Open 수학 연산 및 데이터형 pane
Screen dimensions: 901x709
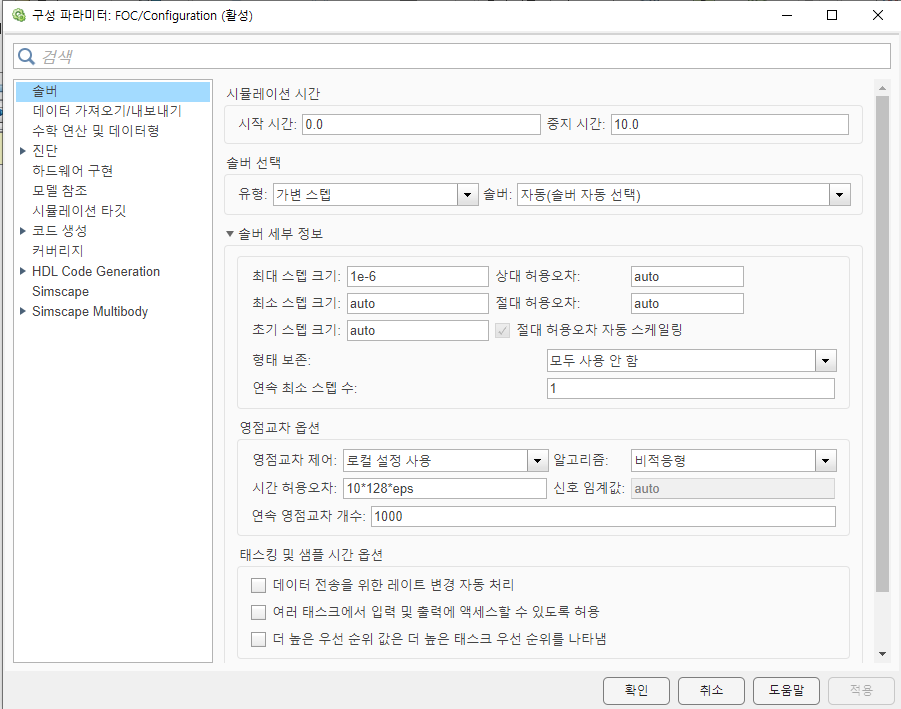coord(95,131)
